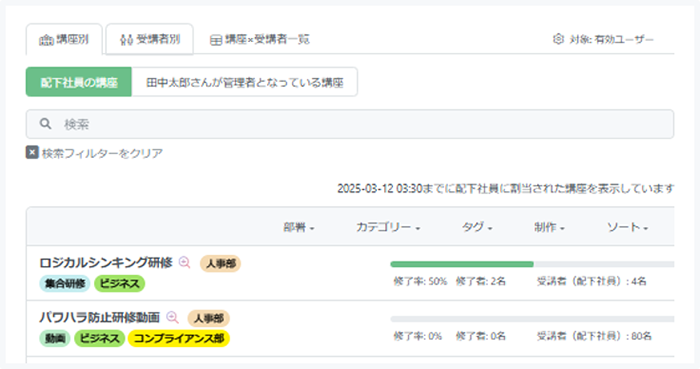Click ビジネス tag under パワハラ防止研修動画
Viewport: 700px width, 369px height.
(x=99, y=339)
